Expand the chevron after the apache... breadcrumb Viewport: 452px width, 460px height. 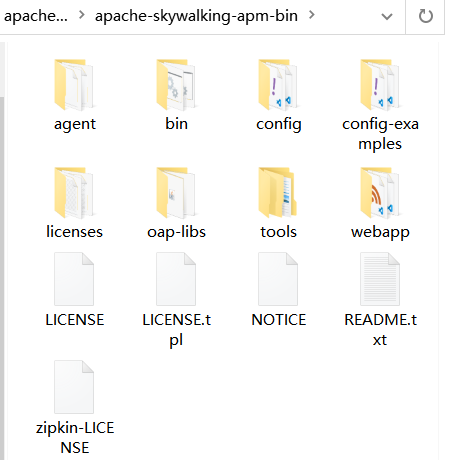point(81,15)
